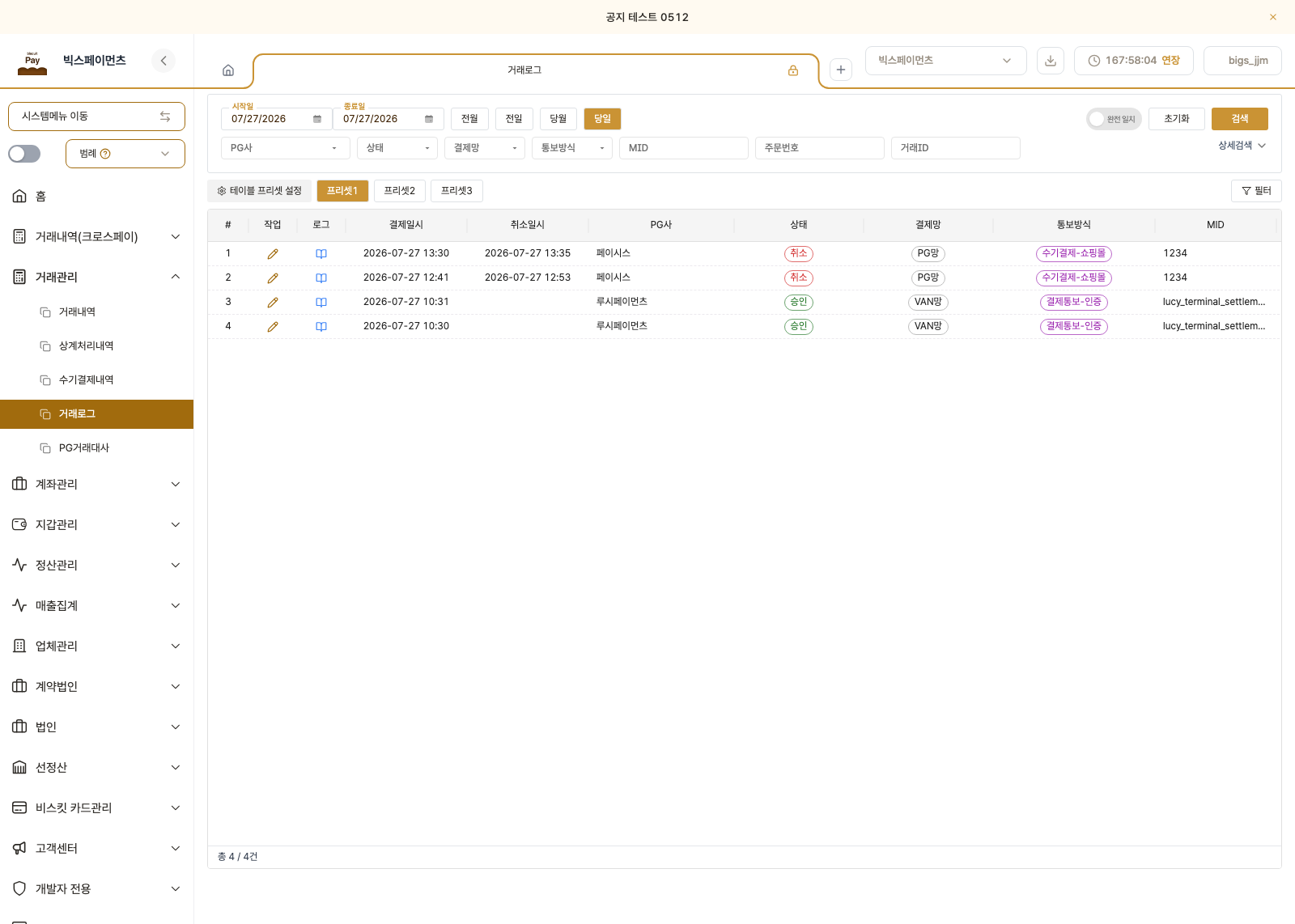Switch to the 프리셋2 tab
Screen dimensions: 1295x924
point(400,191)
